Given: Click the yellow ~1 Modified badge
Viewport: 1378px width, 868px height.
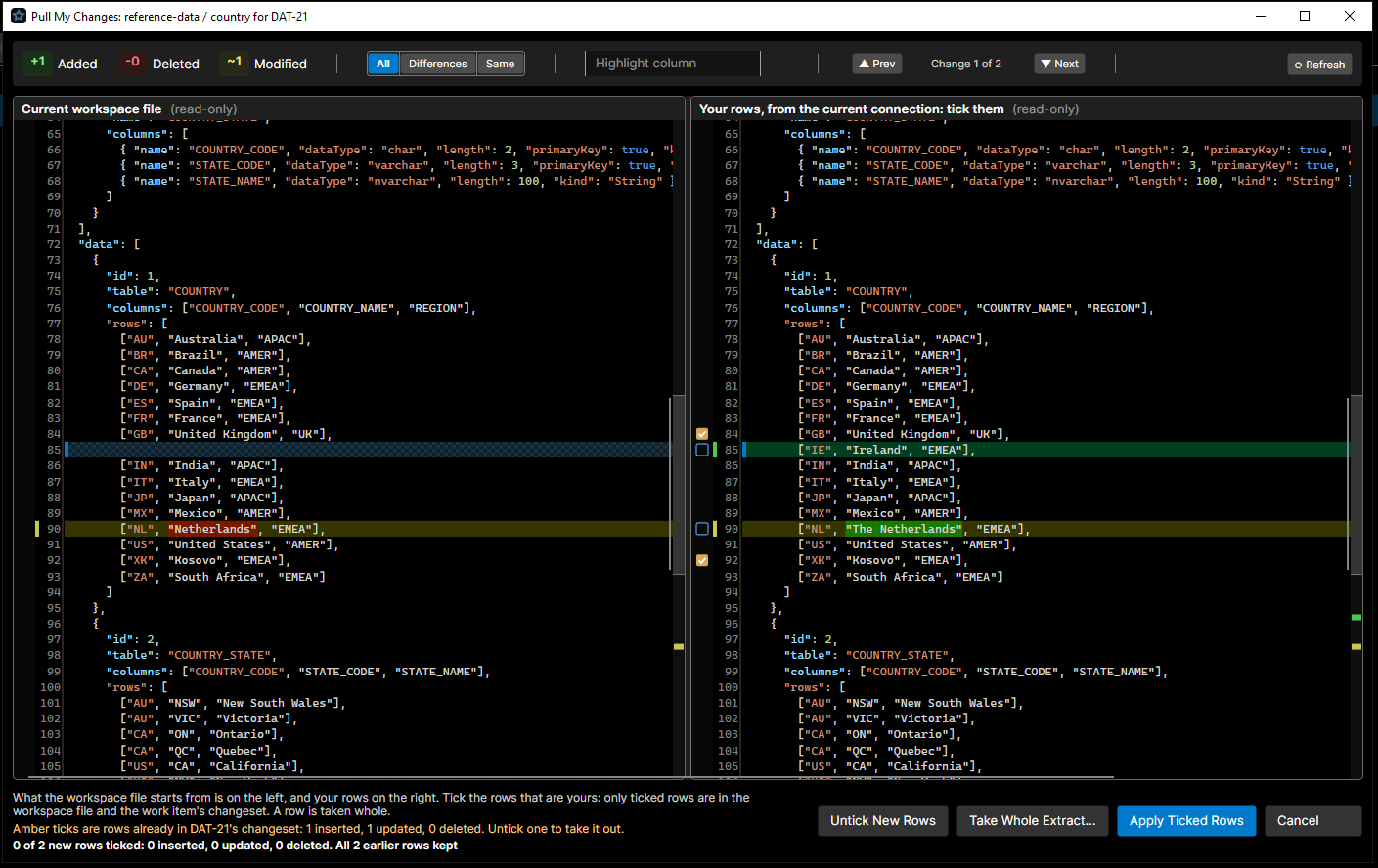Looking at the screenshot, I should click(x=234, y=63).
